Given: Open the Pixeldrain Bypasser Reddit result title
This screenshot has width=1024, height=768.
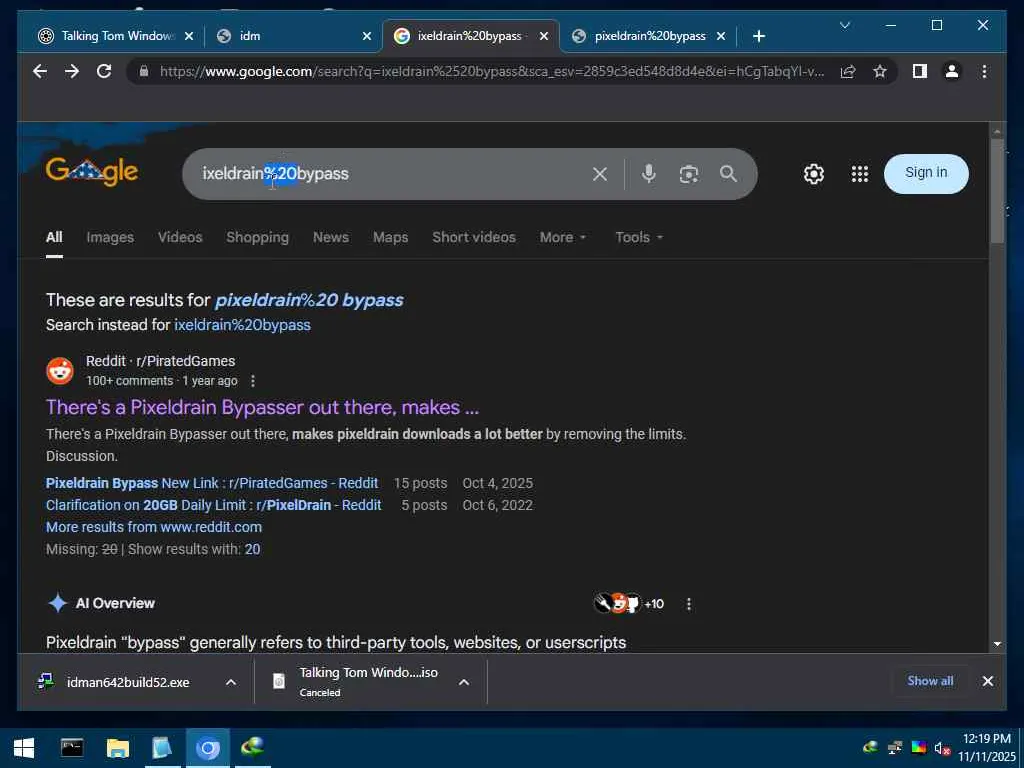Looking at the screenshot, I should tap(263, 408).
